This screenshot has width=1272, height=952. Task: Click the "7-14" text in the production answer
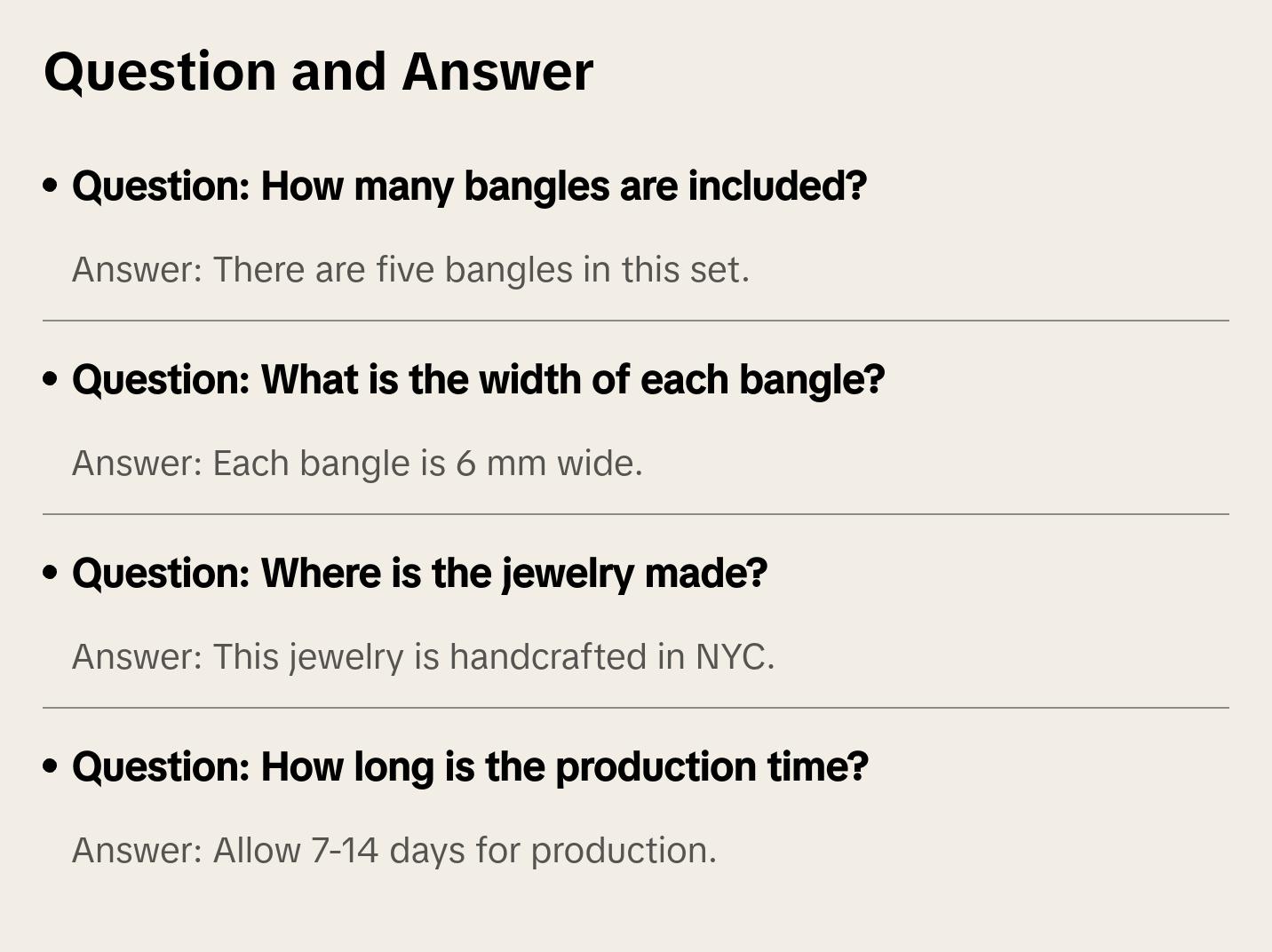[345, 851]
